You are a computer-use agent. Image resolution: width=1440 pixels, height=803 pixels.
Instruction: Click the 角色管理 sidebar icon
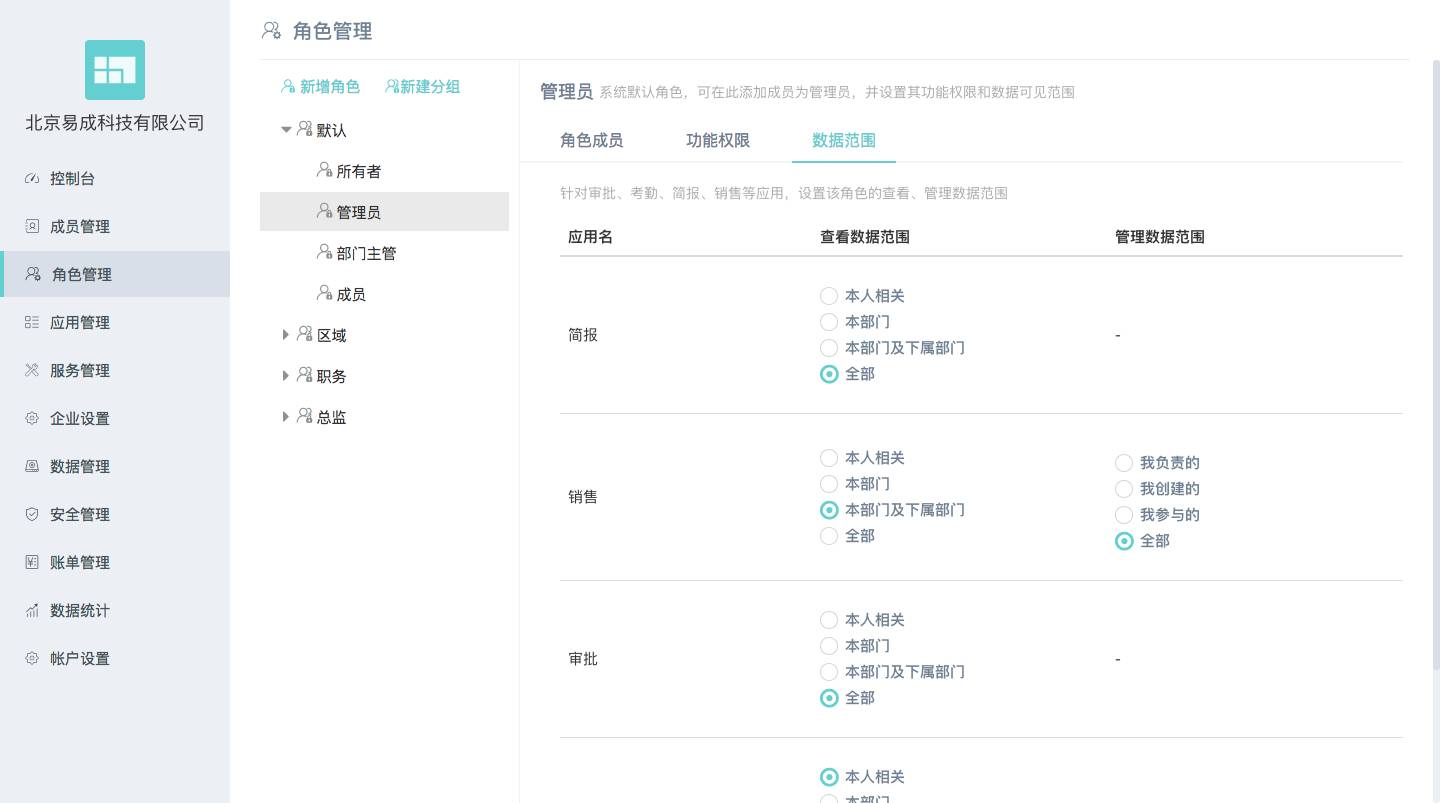click(34, 275)
